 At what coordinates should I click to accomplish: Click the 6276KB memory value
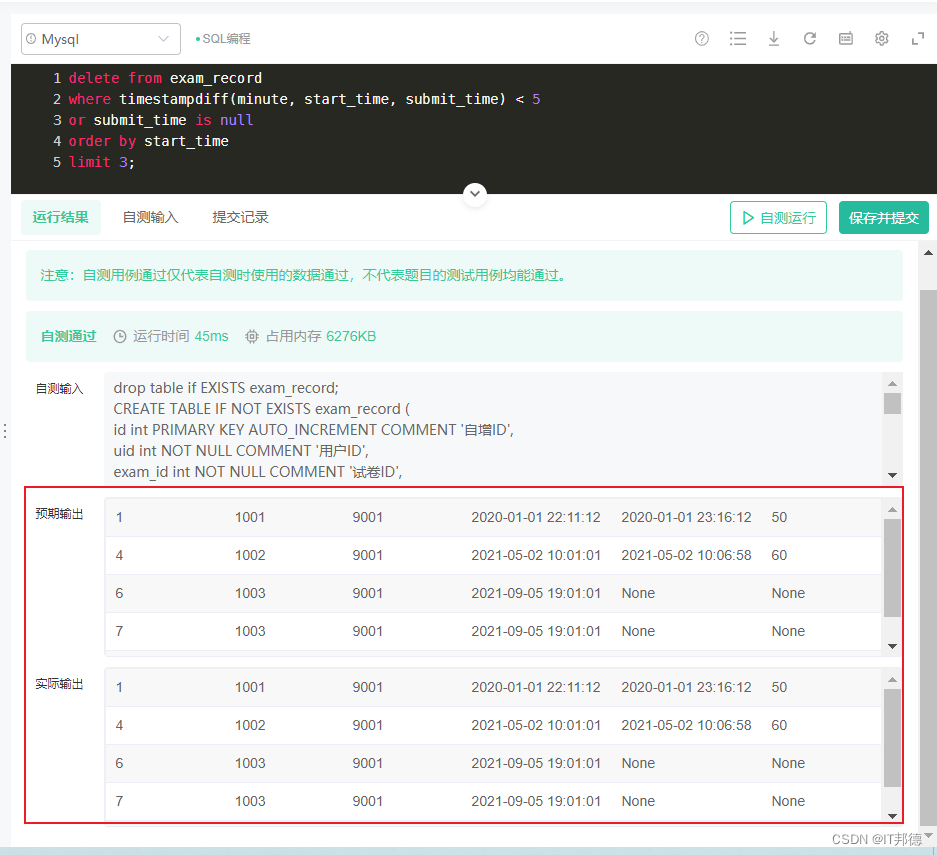[351, 336]
